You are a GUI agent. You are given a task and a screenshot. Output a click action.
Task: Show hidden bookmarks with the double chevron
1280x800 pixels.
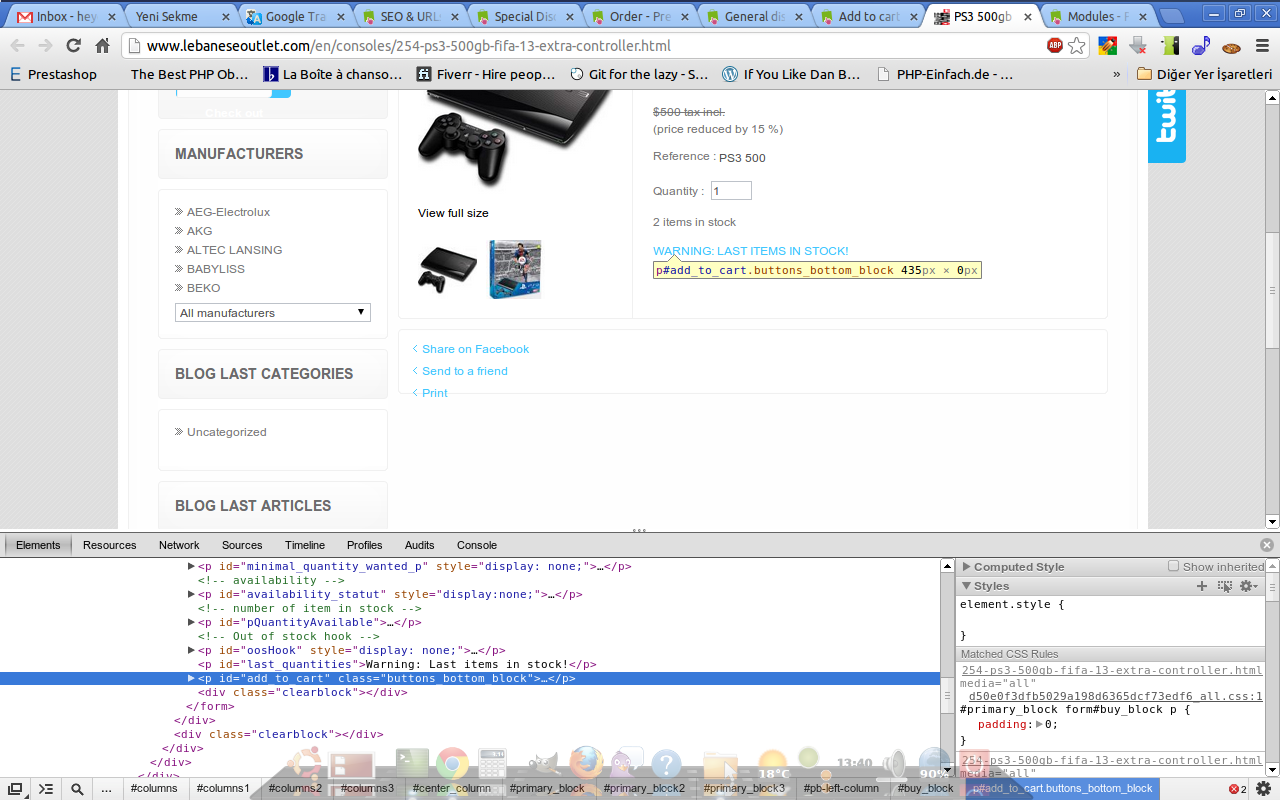[1117, 74]
